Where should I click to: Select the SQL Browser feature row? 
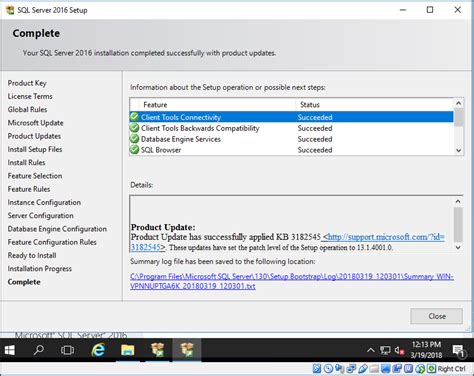pyautogui.click(x=291, y=150)
